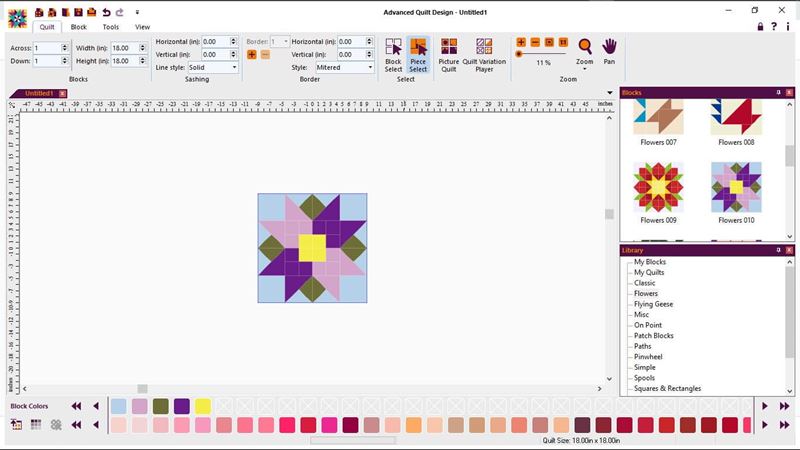Click the Piece Select tool
The image size is (800, 450).
coord(418,55)
